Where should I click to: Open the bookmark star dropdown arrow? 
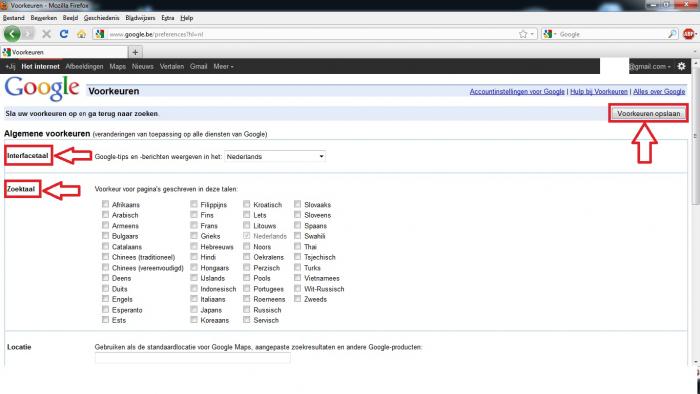pyautogui.click(x=532, y=34)
